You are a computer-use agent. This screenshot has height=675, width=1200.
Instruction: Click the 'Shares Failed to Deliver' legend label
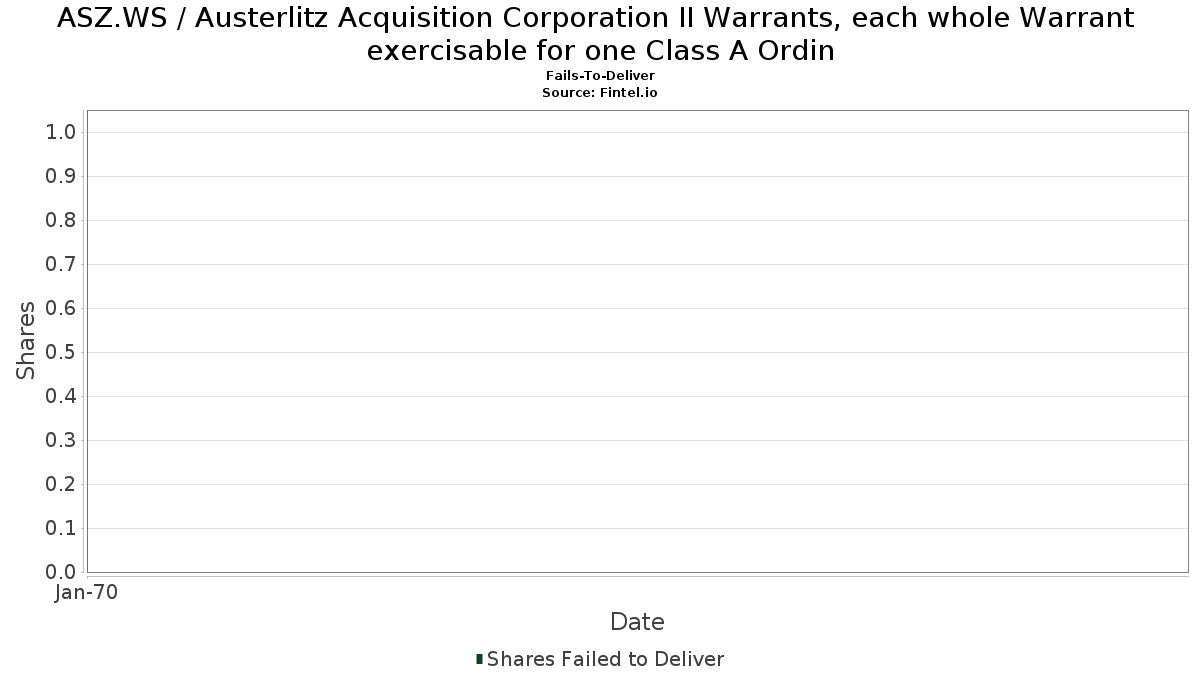[605, 659]
